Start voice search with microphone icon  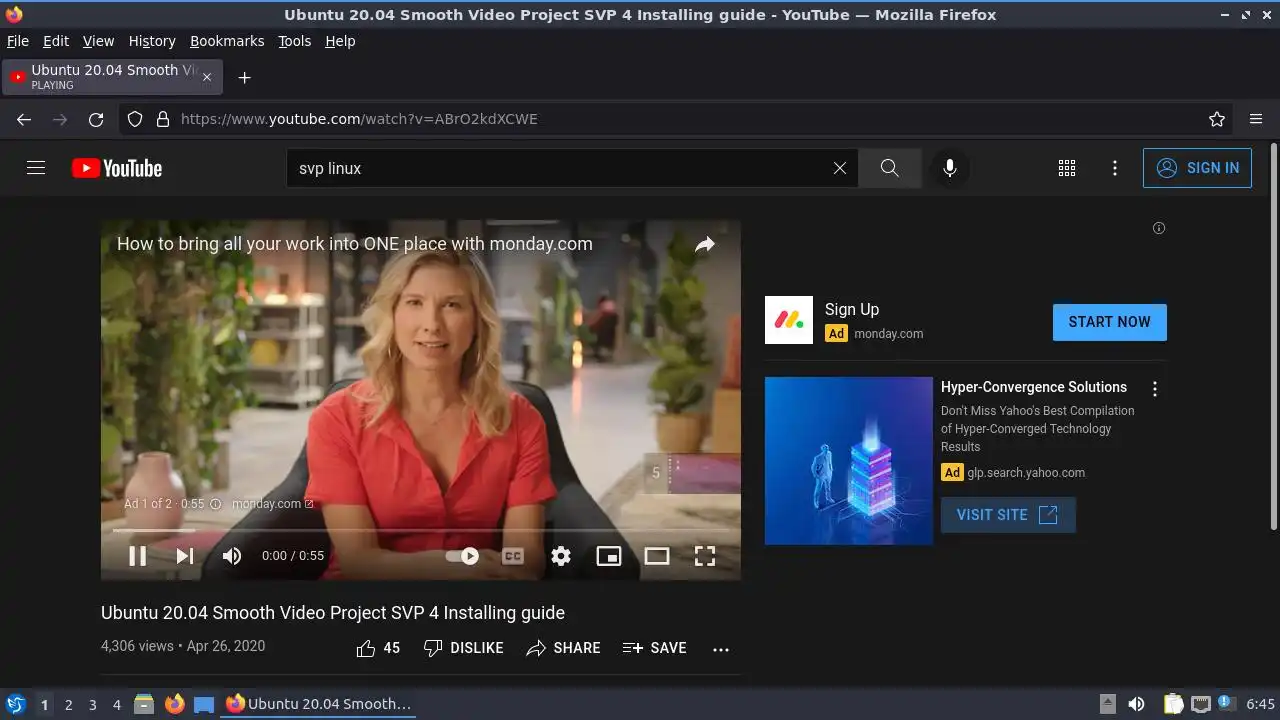point(950,168)
